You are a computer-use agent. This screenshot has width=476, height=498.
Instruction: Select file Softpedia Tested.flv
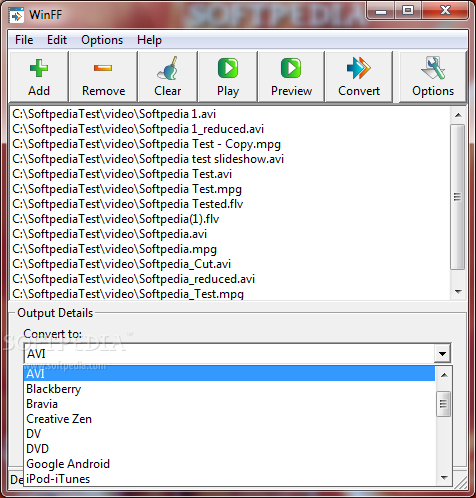[230, 204]
